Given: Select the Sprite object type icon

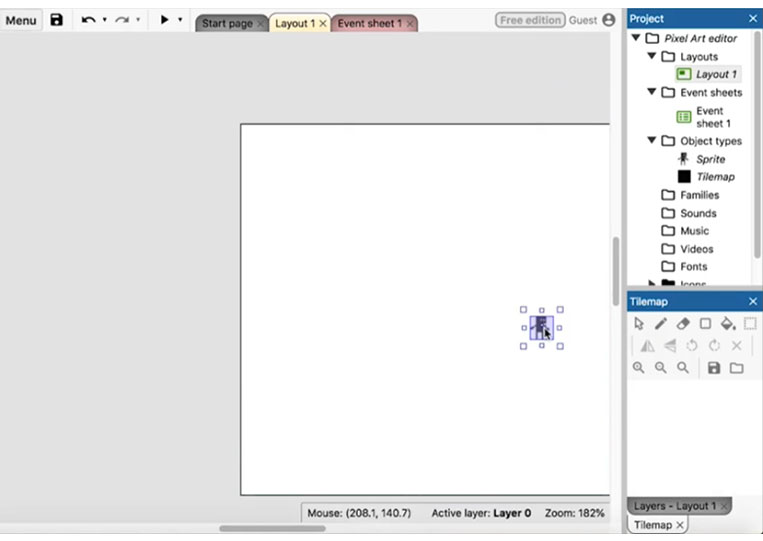Looking at the screenshot, I should (684, 159).
